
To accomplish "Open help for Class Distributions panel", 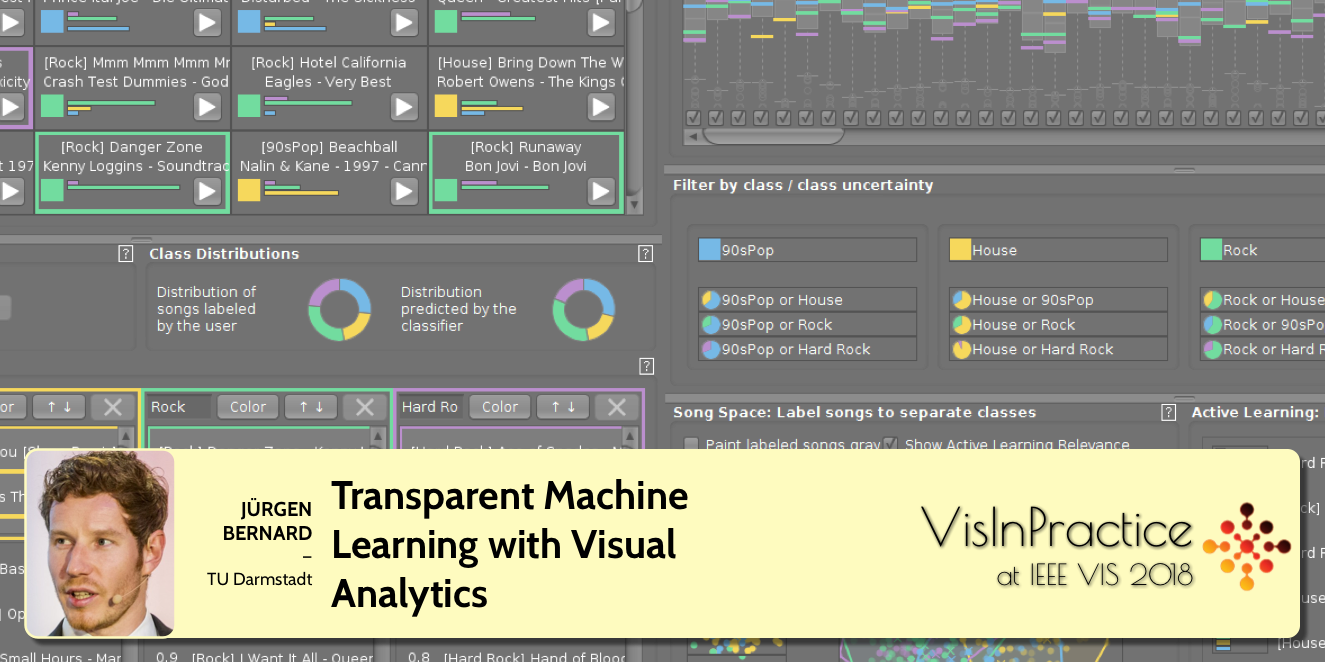I will tap(646, 254).
